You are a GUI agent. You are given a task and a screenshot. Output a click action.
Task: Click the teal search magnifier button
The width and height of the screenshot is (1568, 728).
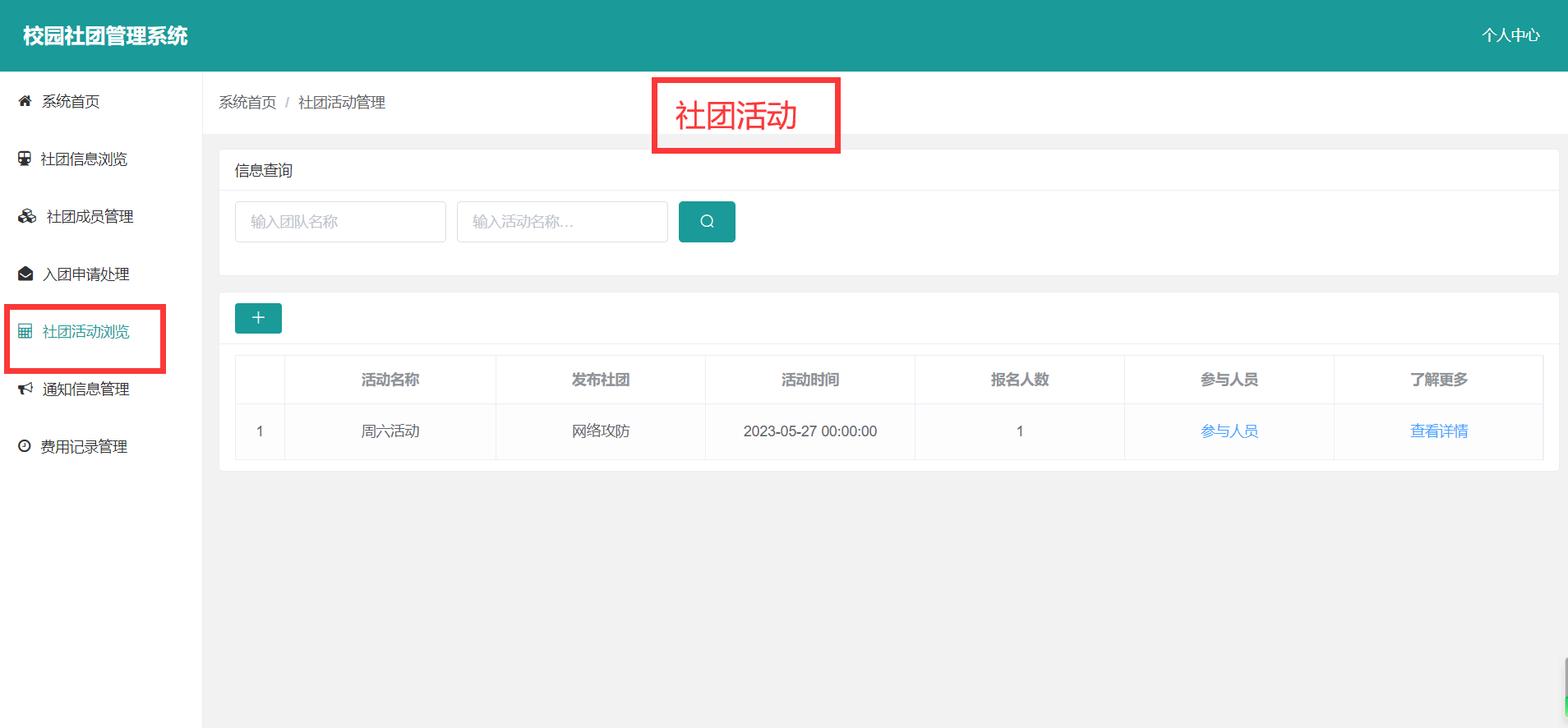tap(707, 222)
